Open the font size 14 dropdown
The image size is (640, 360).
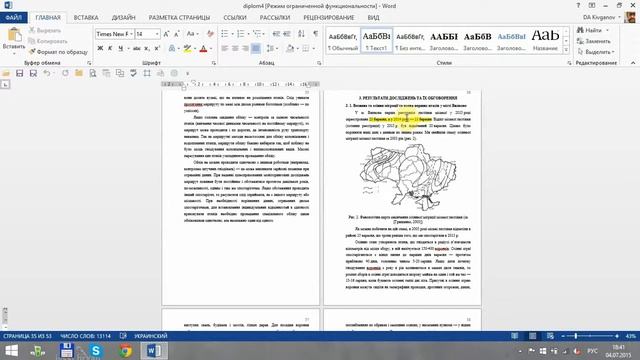click(x=157, y=34)
